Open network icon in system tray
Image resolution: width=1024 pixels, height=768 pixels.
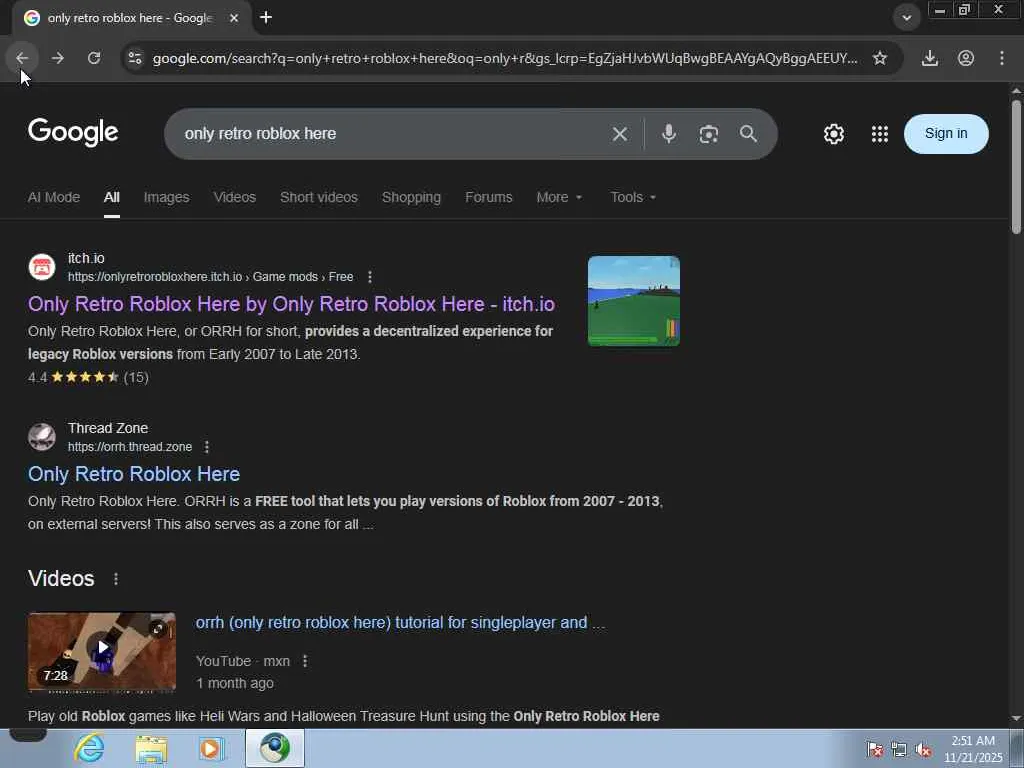899,750
